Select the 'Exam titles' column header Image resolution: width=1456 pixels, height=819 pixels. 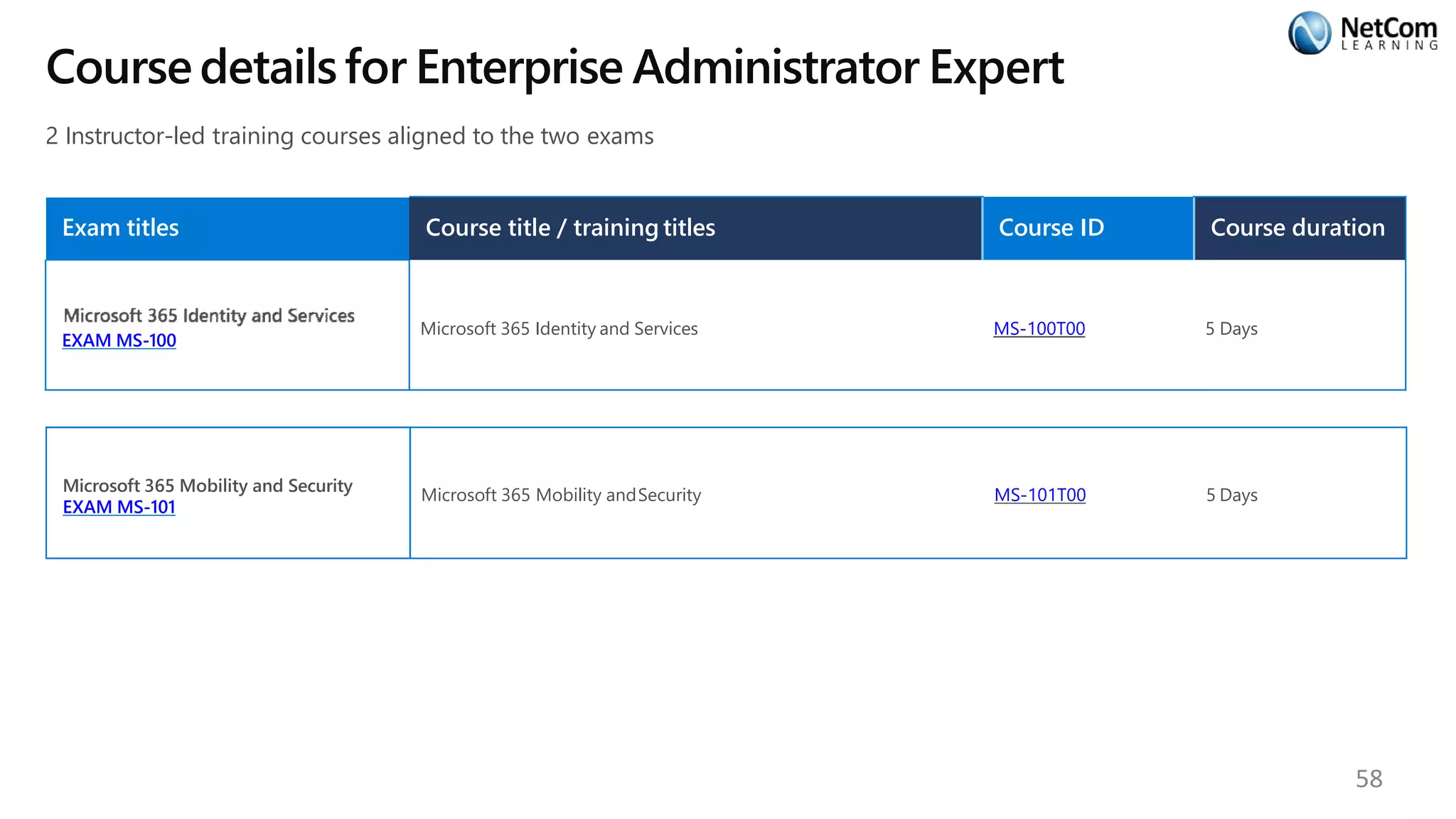(x=227, y=228)
